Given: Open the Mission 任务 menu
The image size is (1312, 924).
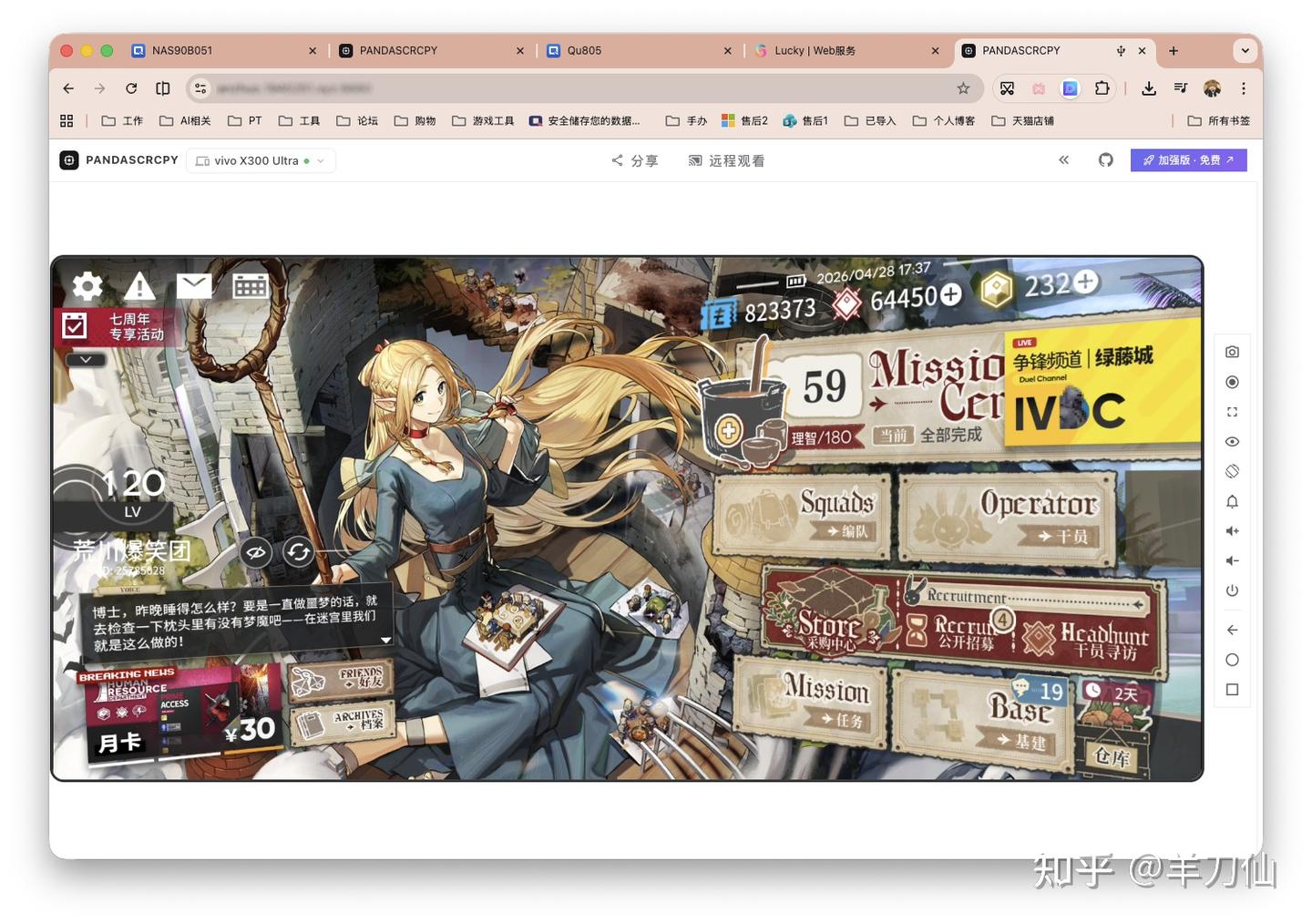Looking at the screenshot, I should [x=811, y=703].
